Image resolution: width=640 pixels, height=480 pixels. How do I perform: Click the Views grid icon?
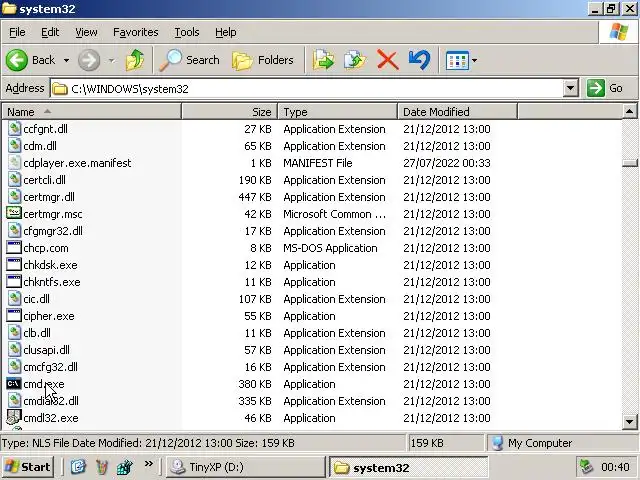tap(457, 60)
